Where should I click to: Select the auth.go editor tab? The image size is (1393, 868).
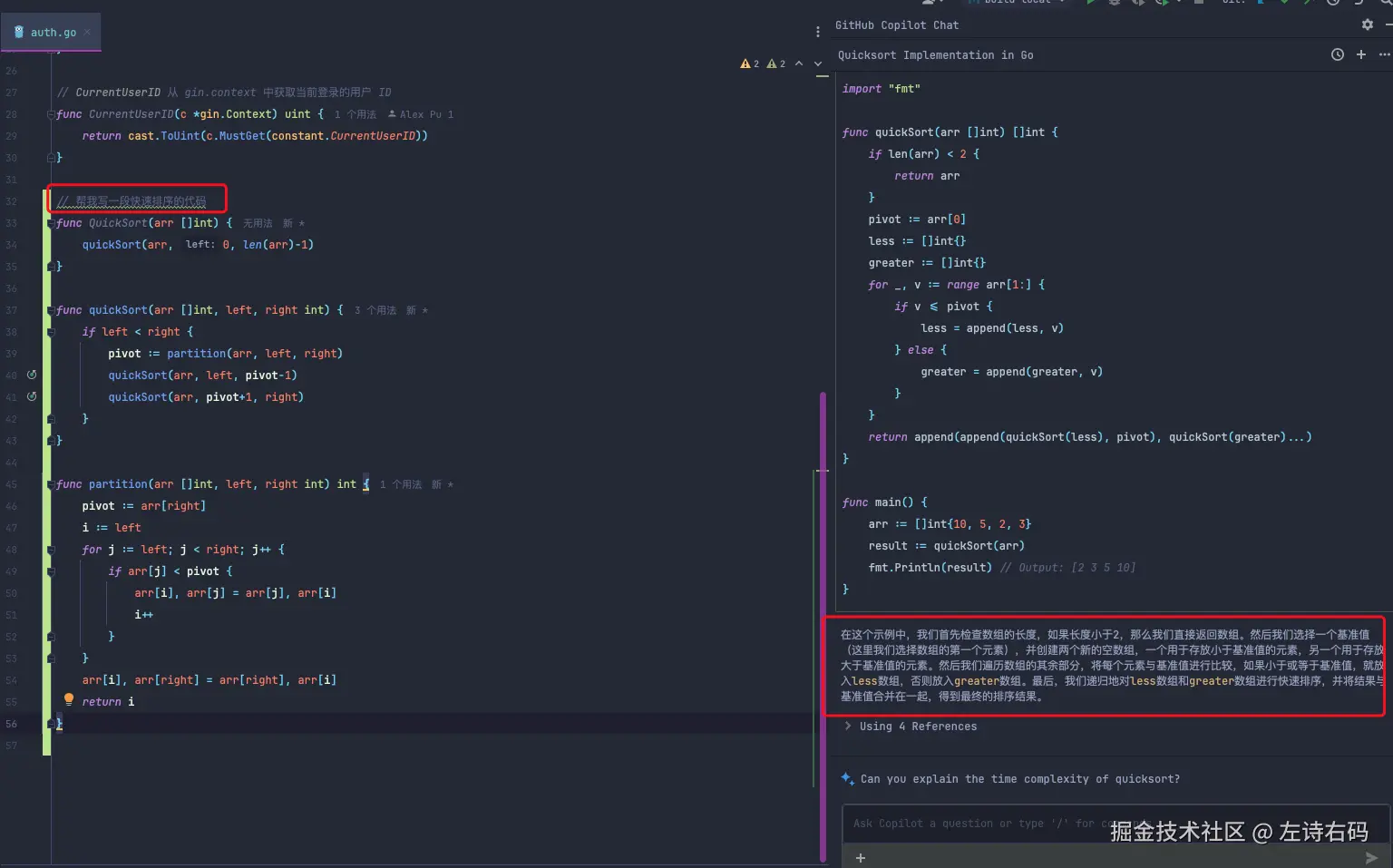tap(52, 31)
